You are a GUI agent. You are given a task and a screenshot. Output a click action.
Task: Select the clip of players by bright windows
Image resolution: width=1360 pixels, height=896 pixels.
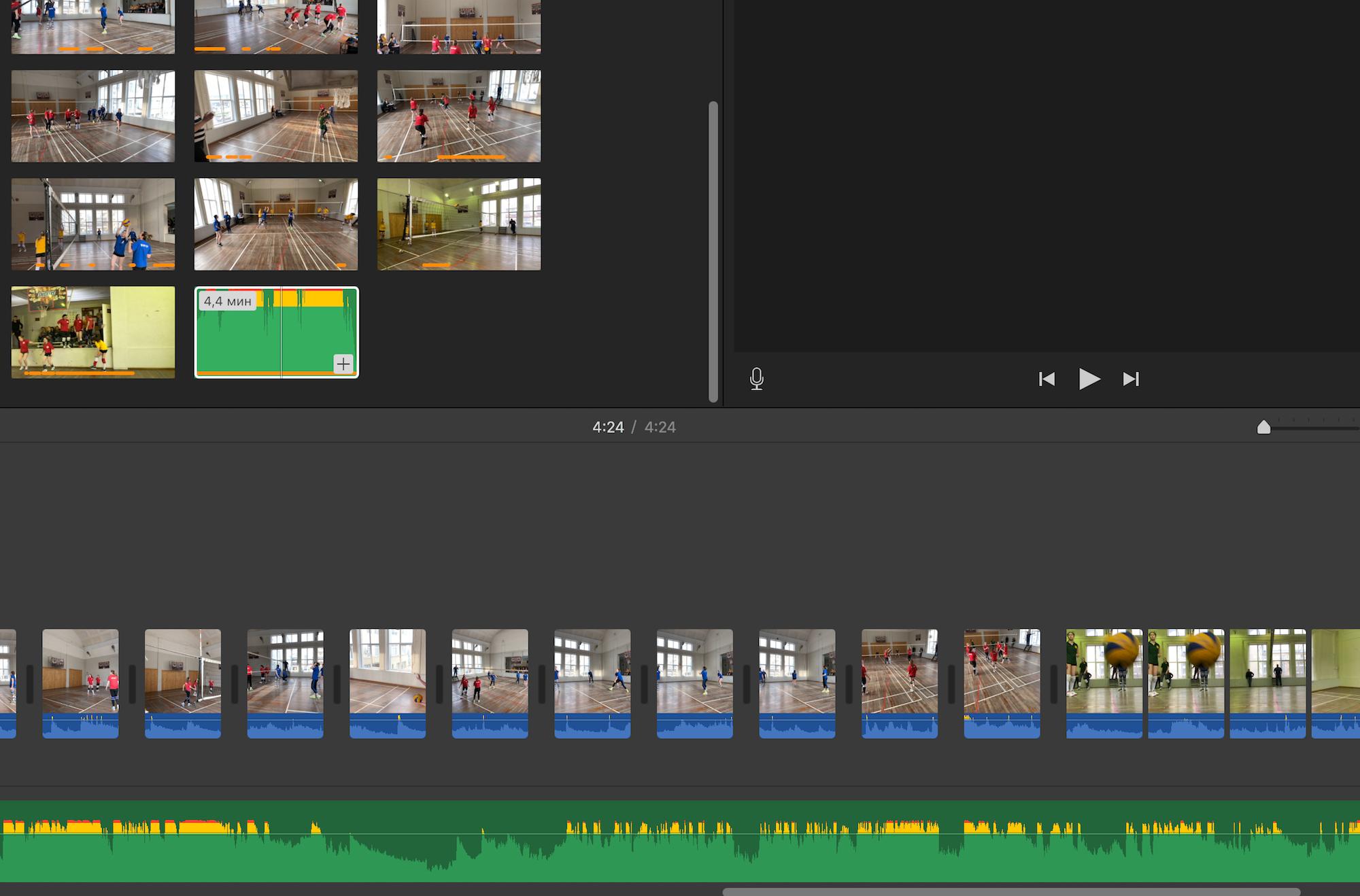pos(92,116)
